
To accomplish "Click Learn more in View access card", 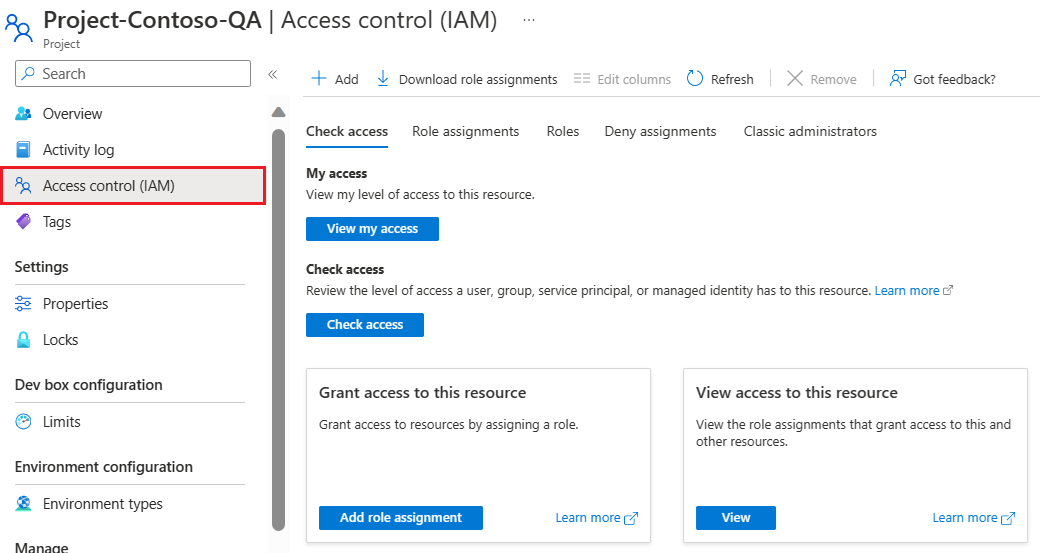I will coord(964,518).
